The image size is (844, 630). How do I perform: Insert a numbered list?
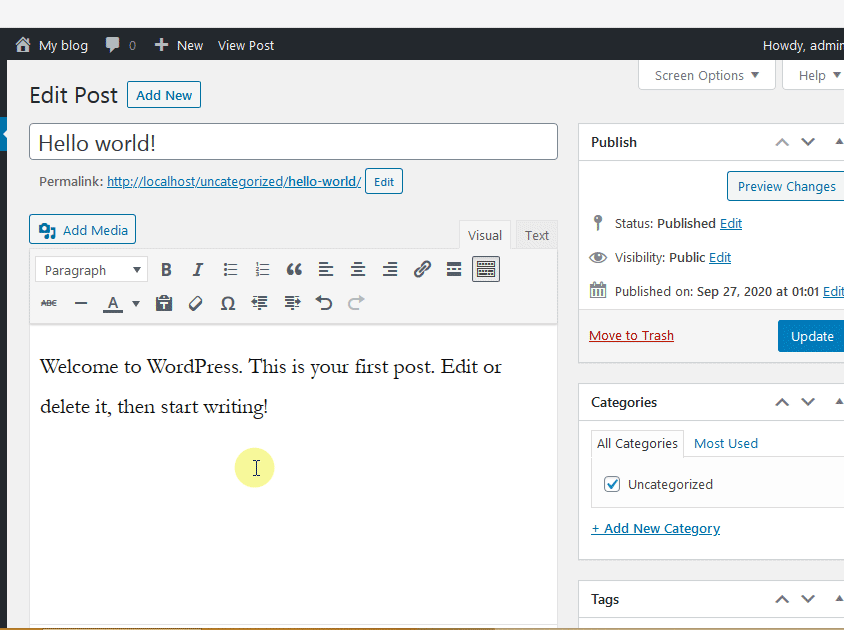click(262, 268)
